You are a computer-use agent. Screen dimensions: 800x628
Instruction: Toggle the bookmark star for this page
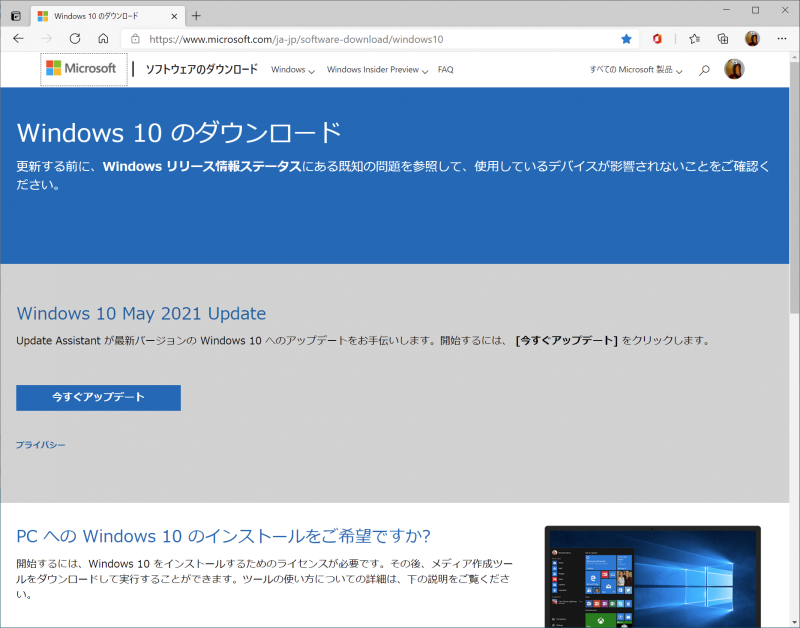(626, 38)
